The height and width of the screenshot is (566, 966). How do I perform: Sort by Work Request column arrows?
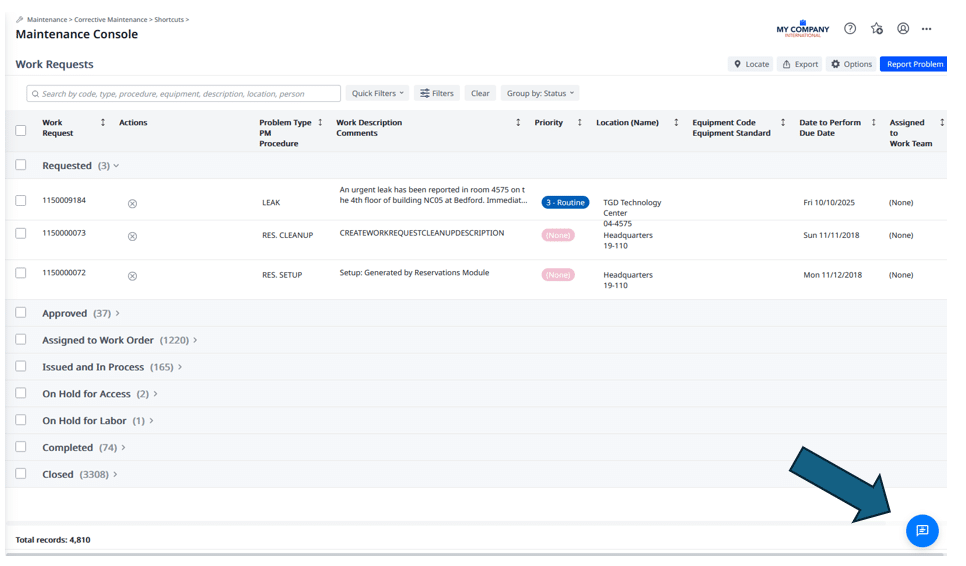(x=103, y=123)
